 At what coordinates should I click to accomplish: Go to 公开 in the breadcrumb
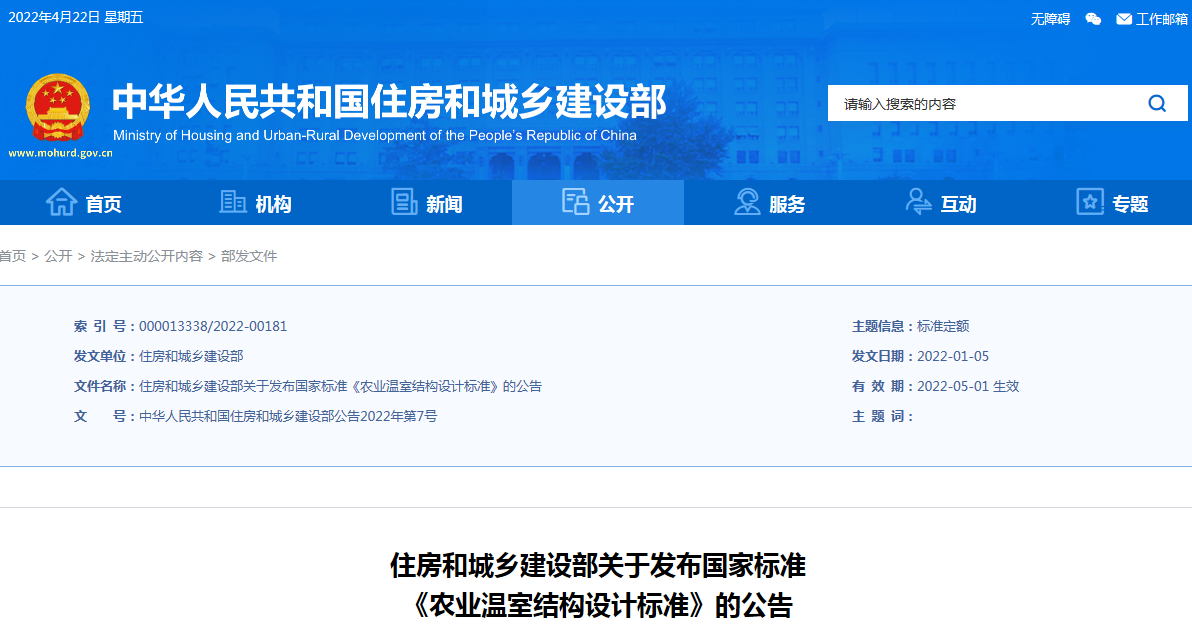click(x=58, y=256)
